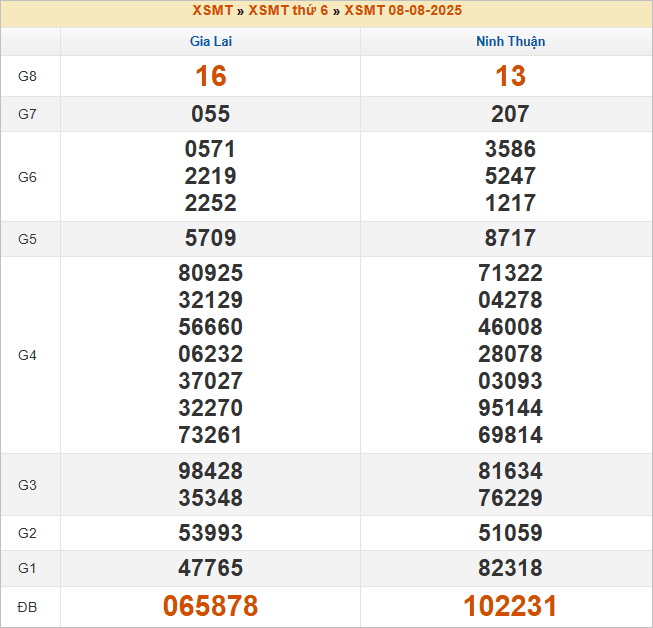The height and width of the screenshot is (628, 653).
Task: Click G4 number 73261
Action: 211,435
